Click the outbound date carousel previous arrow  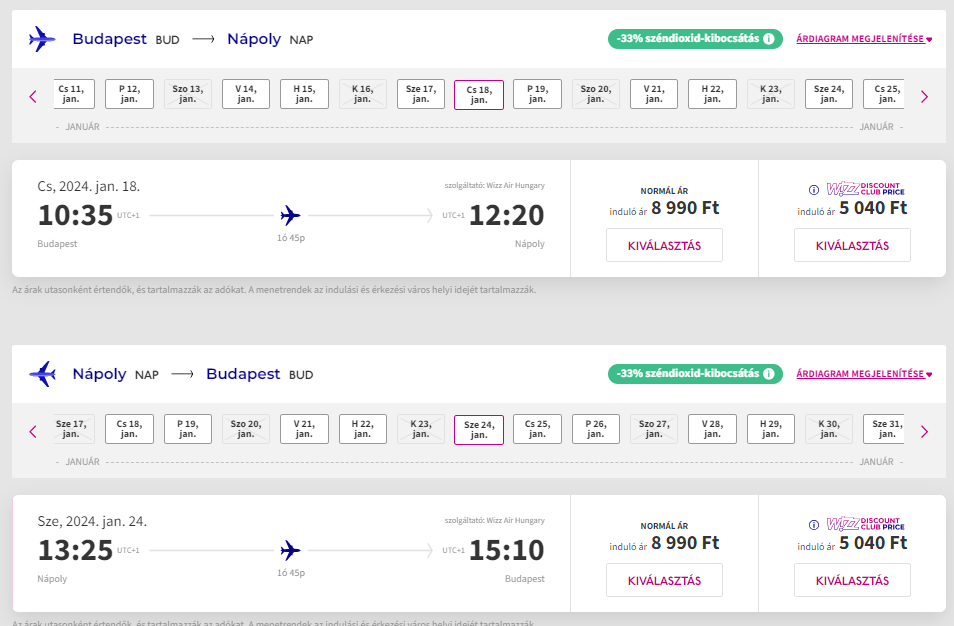[x=33, y=97]
